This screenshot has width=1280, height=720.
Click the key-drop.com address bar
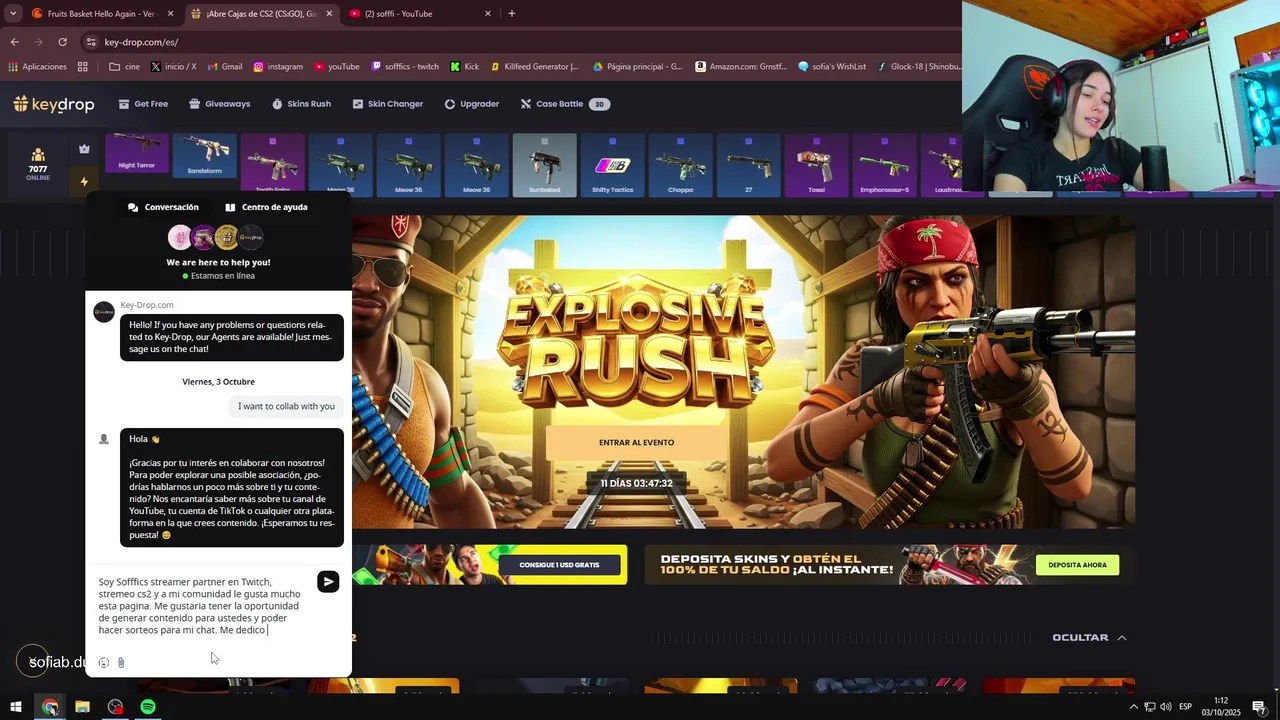(520, 42)
